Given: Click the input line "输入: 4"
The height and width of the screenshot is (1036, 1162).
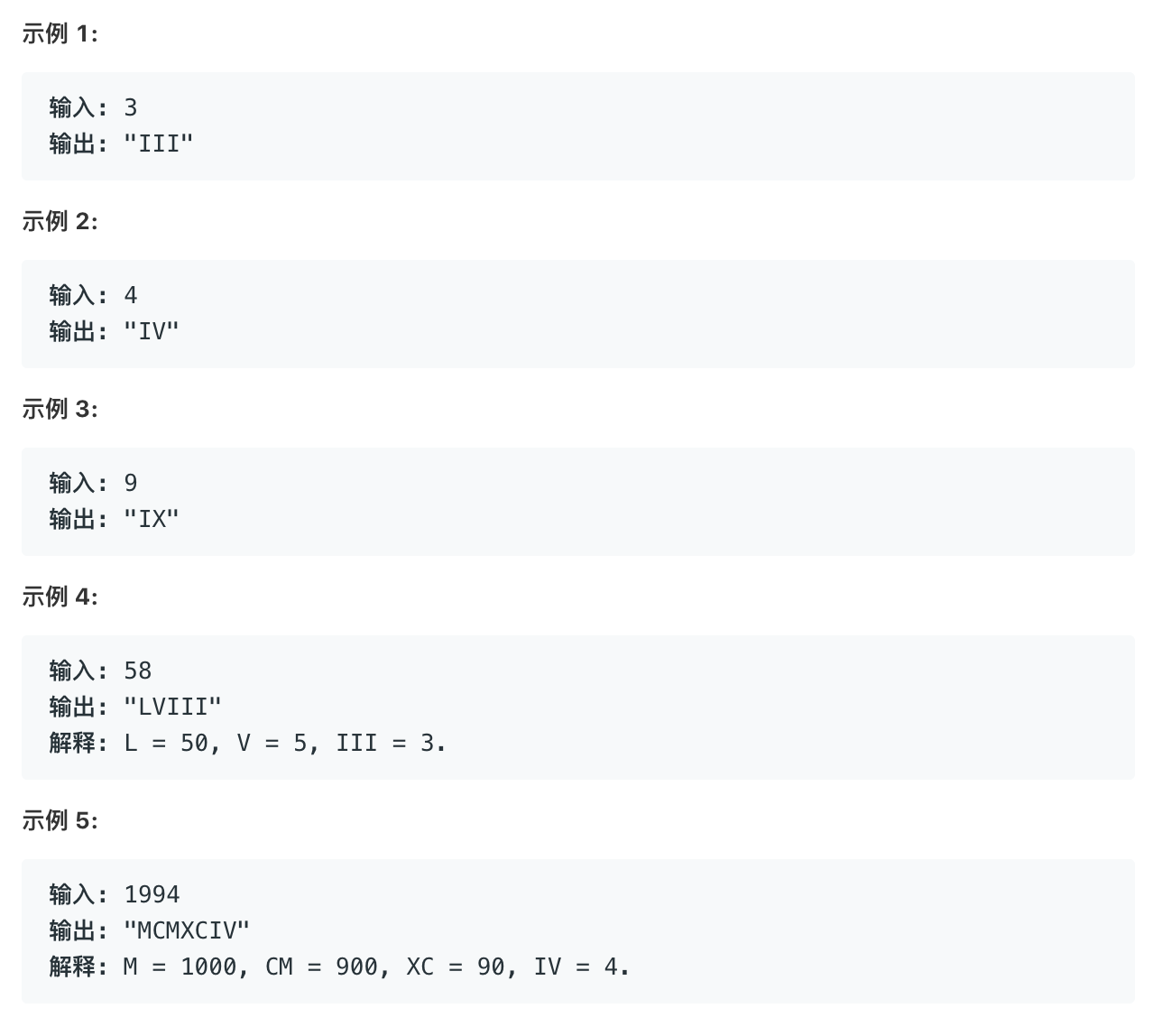Looking at the screenshot, I should click(93, 296).
